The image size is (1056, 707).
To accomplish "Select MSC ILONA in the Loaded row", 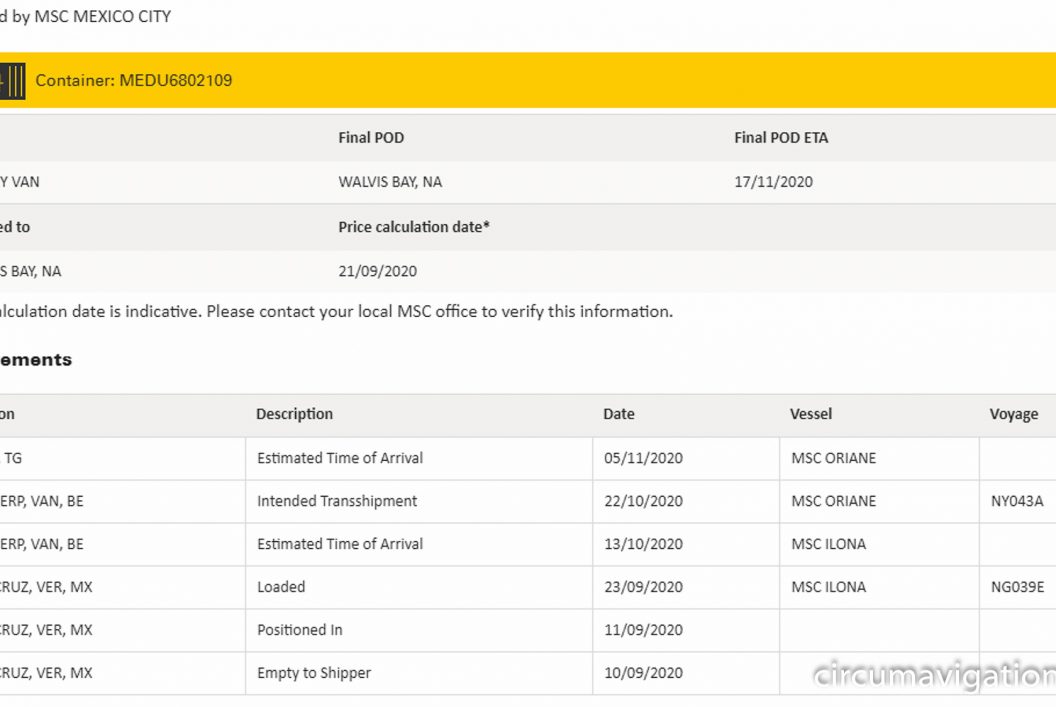I will [x=828, y=587].
